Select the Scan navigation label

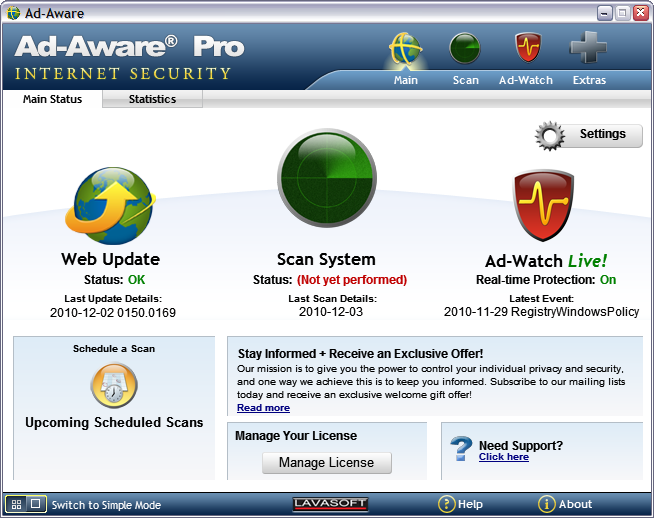click(465, 80)
